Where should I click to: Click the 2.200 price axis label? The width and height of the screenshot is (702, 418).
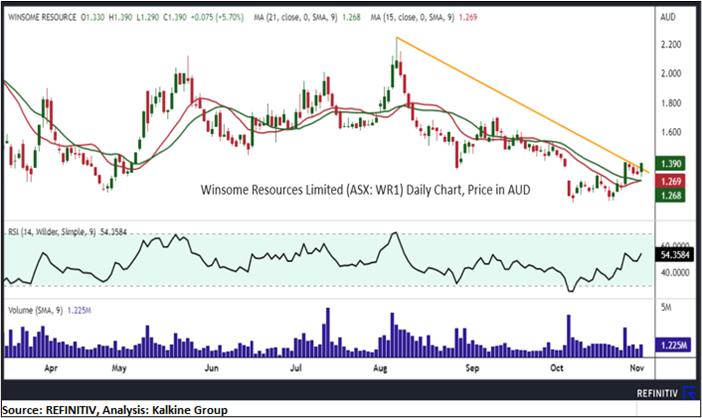671,44
